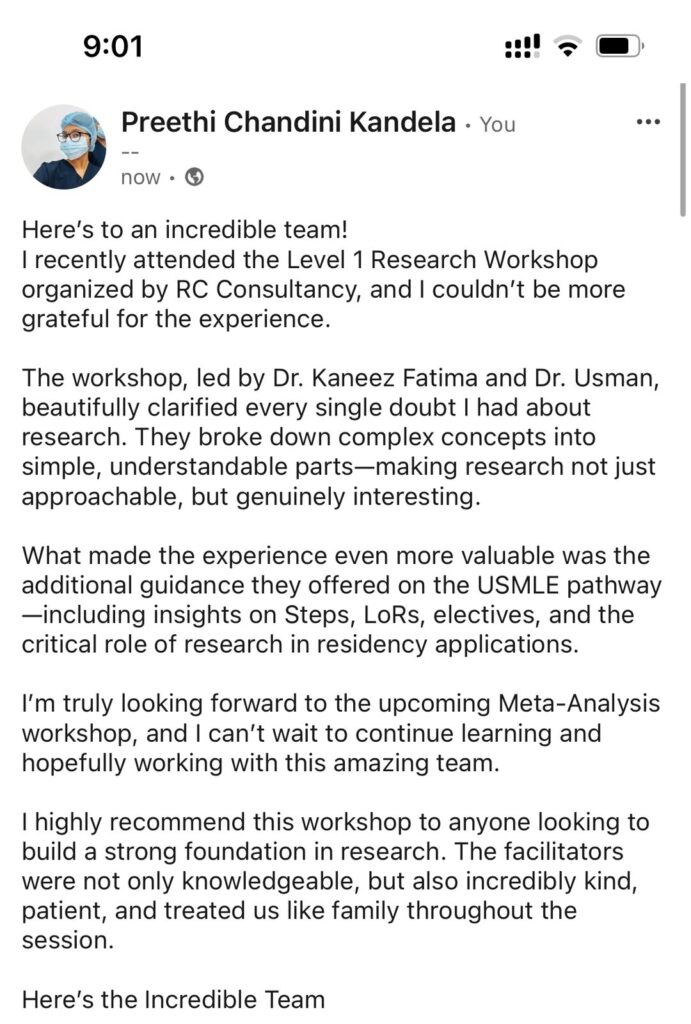Tap the cellular signal strength icon
691x1024 pixels.
tap(522, 46)
